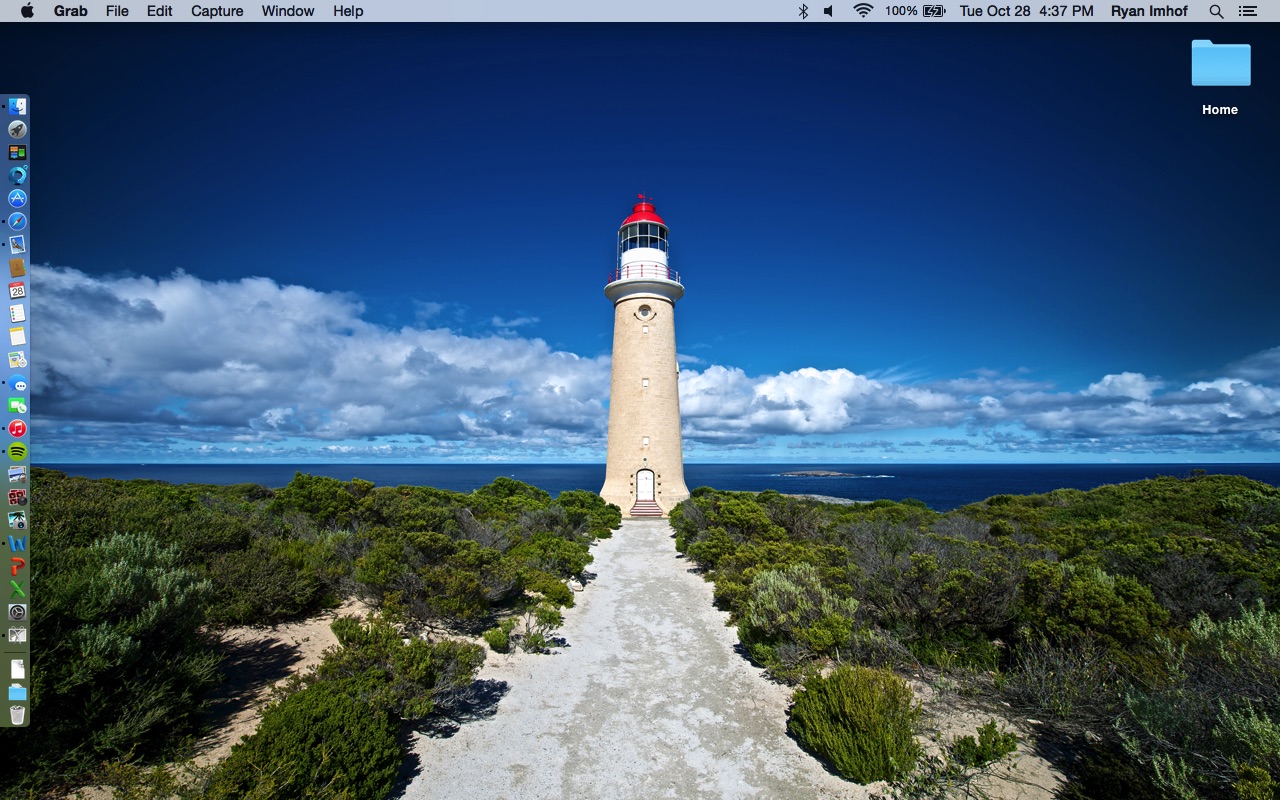This screenshot has width=1280, height=800.
Task: Click the blue swirl app icon below Mission Control
Action: pyautogui.click(x=17, y=175)
